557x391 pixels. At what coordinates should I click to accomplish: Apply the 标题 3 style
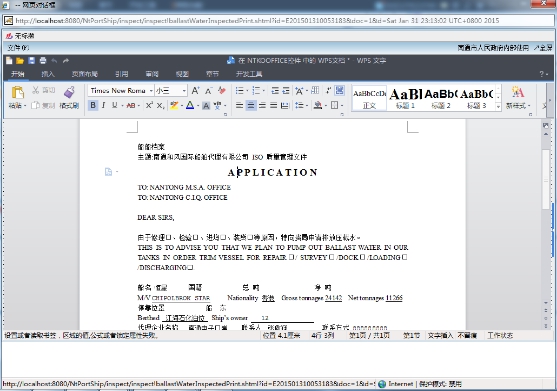(476, 98)
